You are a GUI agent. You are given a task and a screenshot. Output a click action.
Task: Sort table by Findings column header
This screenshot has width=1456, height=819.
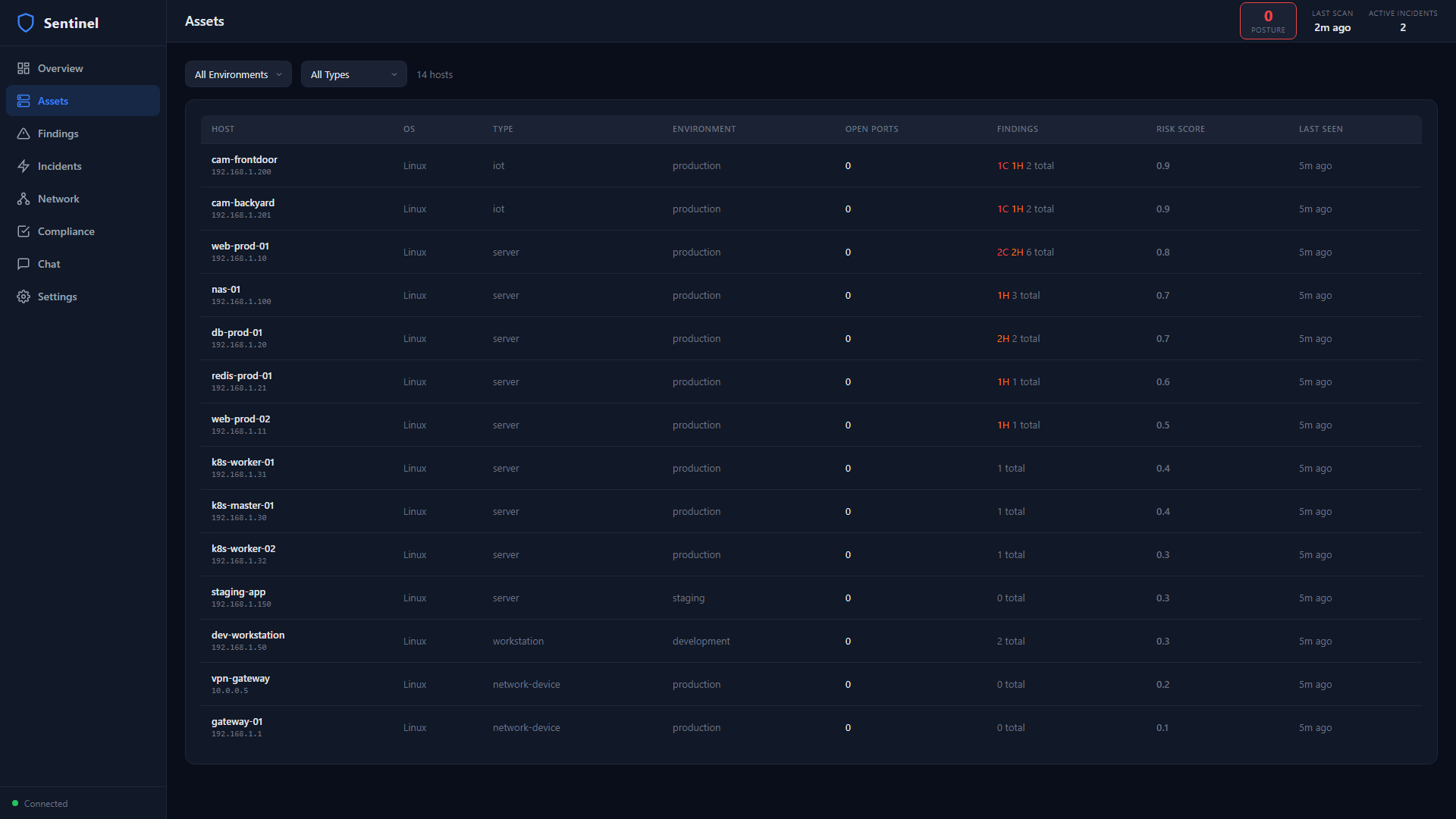tap(1017, 129)
